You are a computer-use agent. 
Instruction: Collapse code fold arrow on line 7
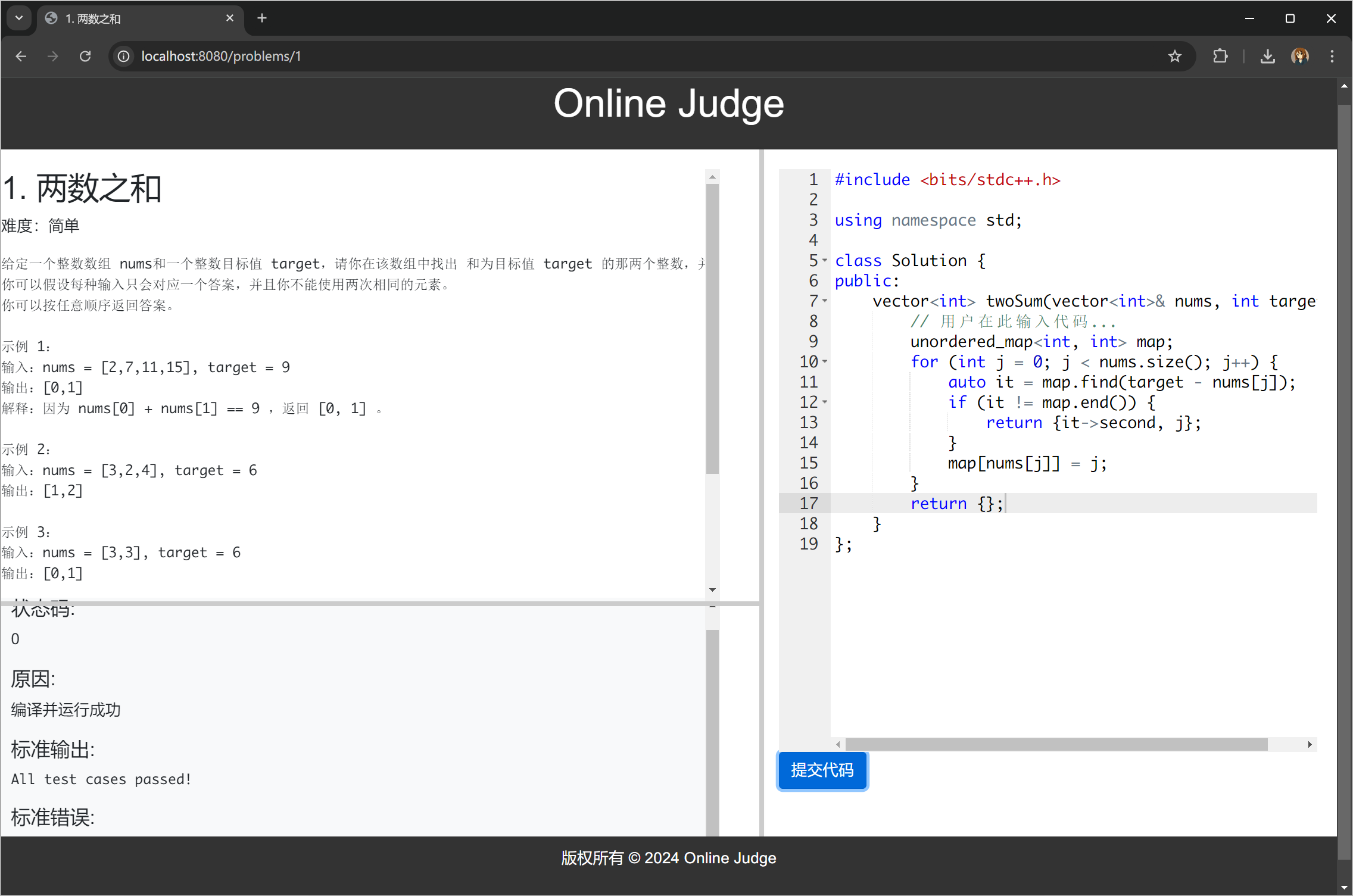pyautogui.click(x=825, y=301)
